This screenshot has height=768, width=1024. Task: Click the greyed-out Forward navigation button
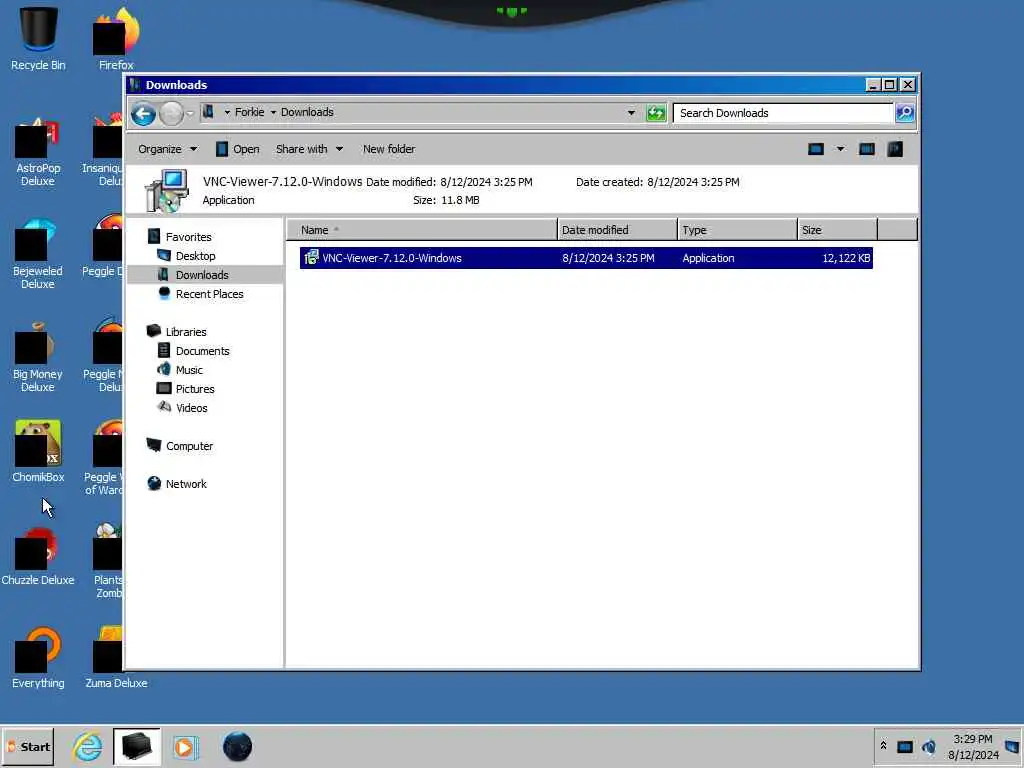tap(171, 114)
